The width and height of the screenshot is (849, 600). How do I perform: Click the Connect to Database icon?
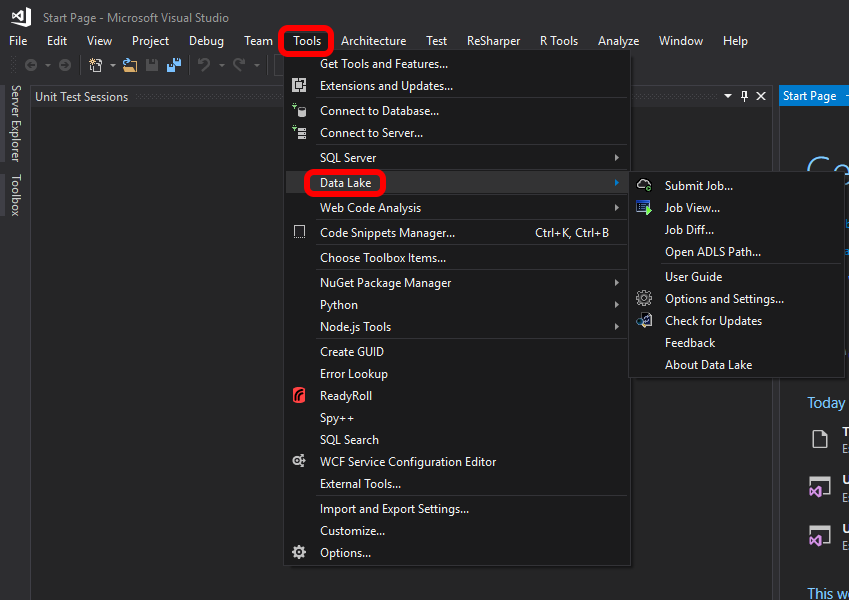click(x=299, y=110)
